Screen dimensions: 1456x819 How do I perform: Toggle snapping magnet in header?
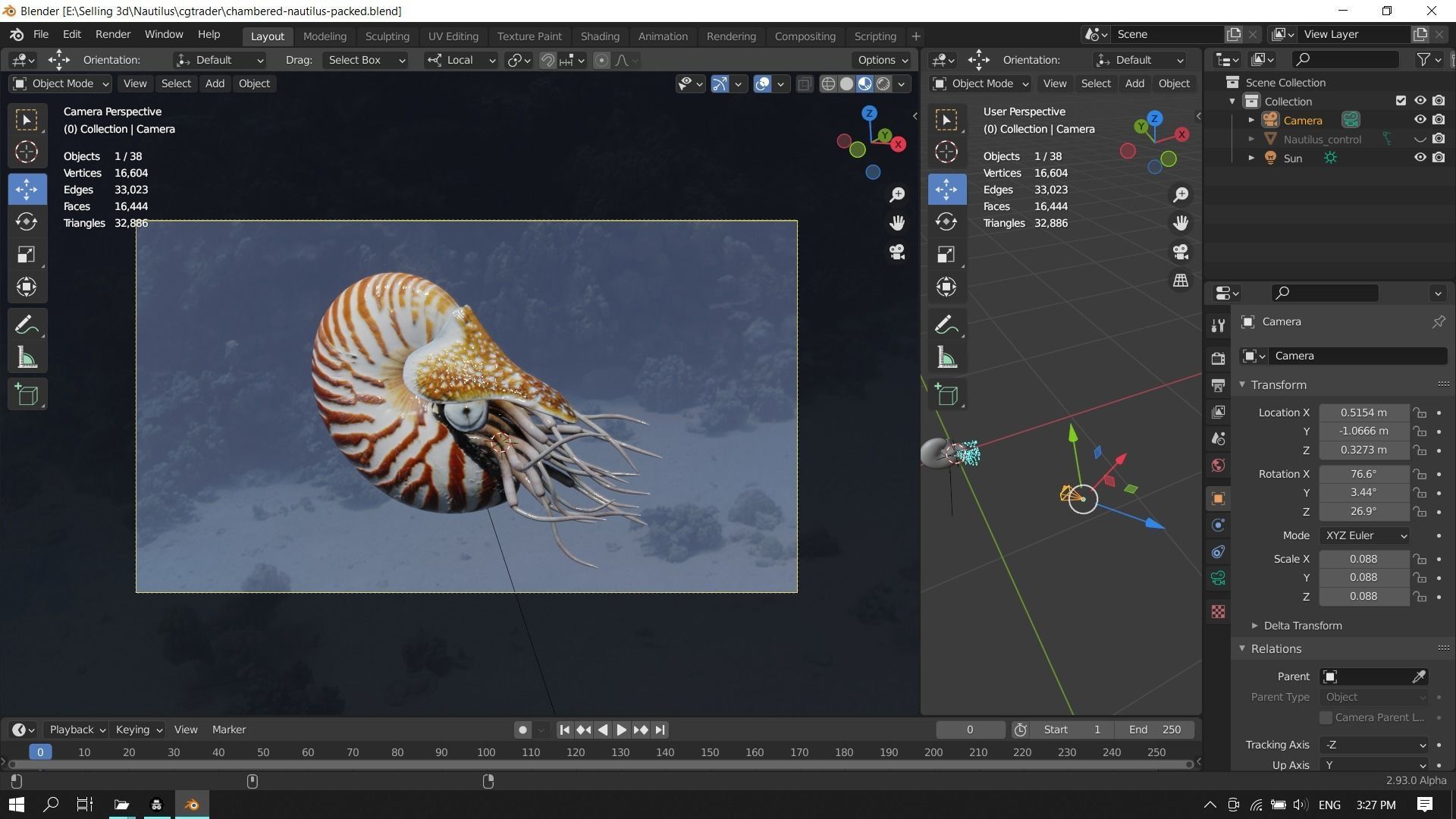coord(548,60)
